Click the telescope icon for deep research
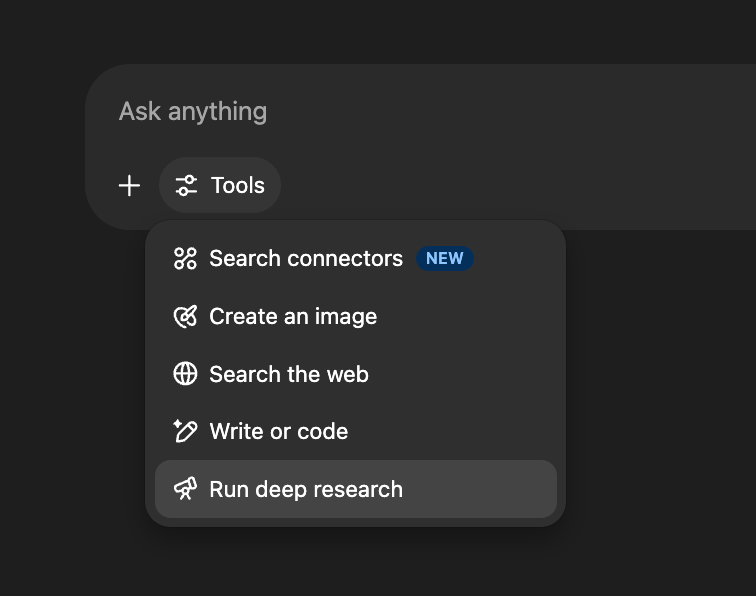This screenshot has width=756, height=596. coord(185,489)
